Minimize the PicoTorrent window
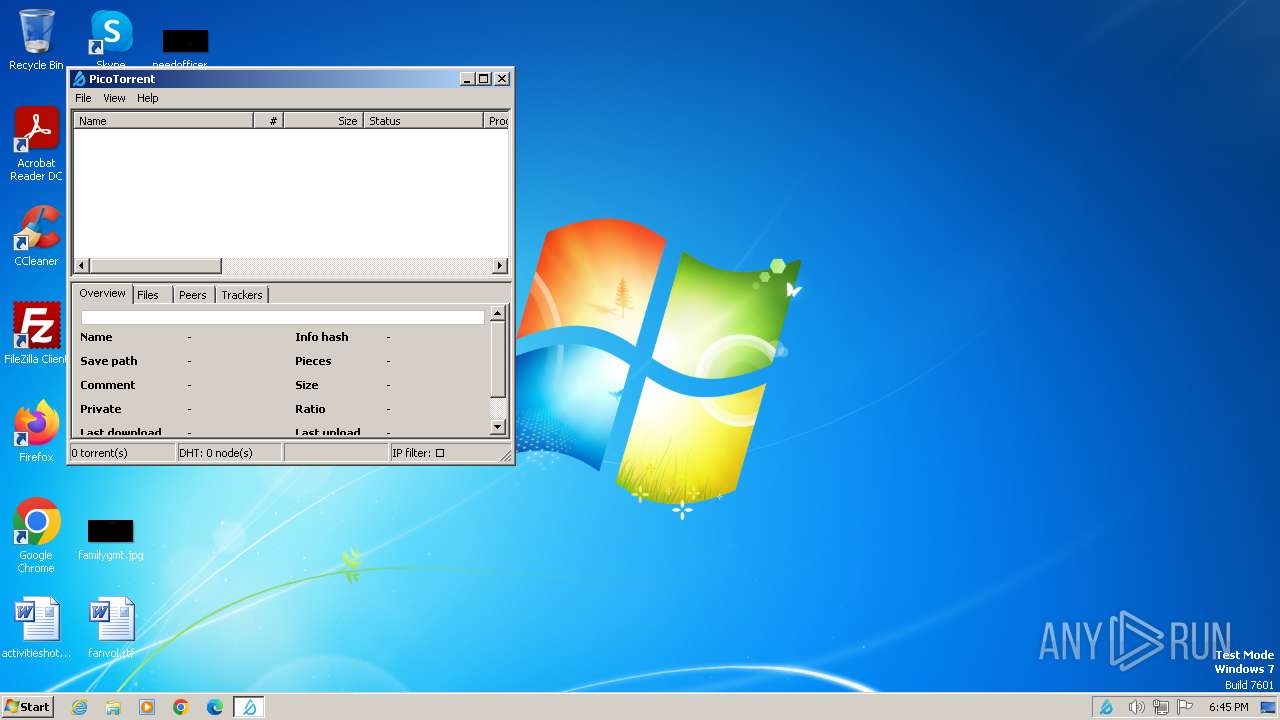The image size is (1280, 720). pyautogui.click(x=467, y=79)
